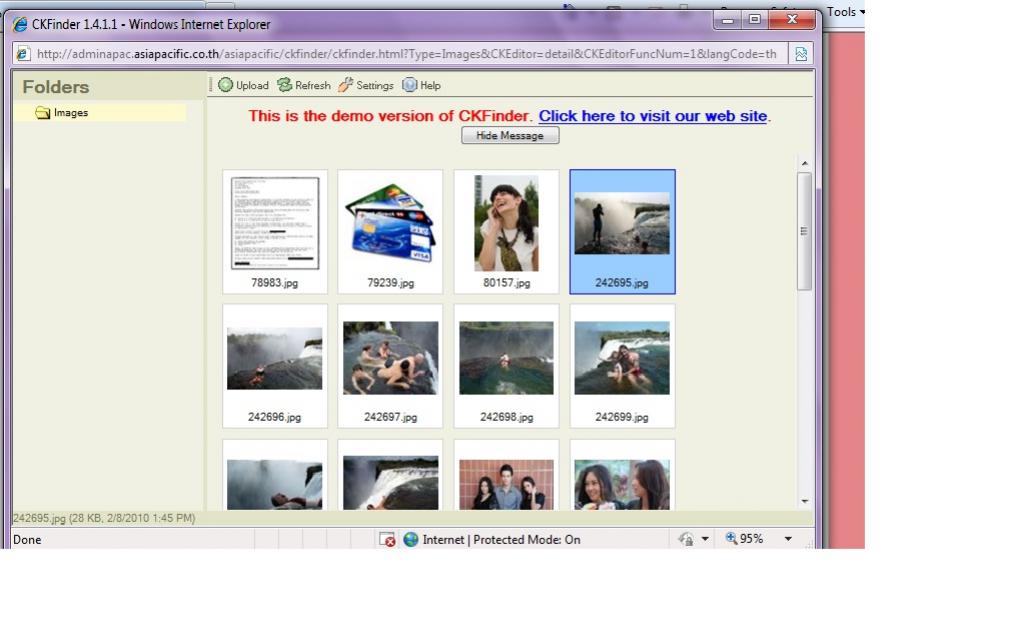Open the zoom level 95% dropdown arrow
This screenshot has height=641, width=1024.
(x=788, y=539)
